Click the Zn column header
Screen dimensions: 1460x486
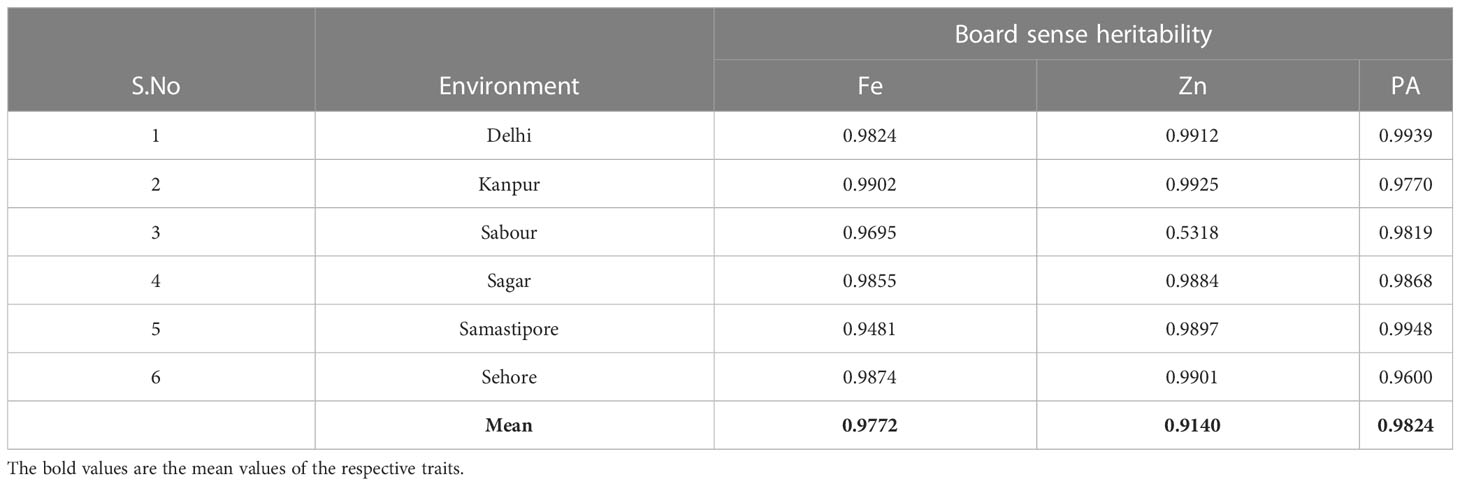click(x=1193, y=86)
